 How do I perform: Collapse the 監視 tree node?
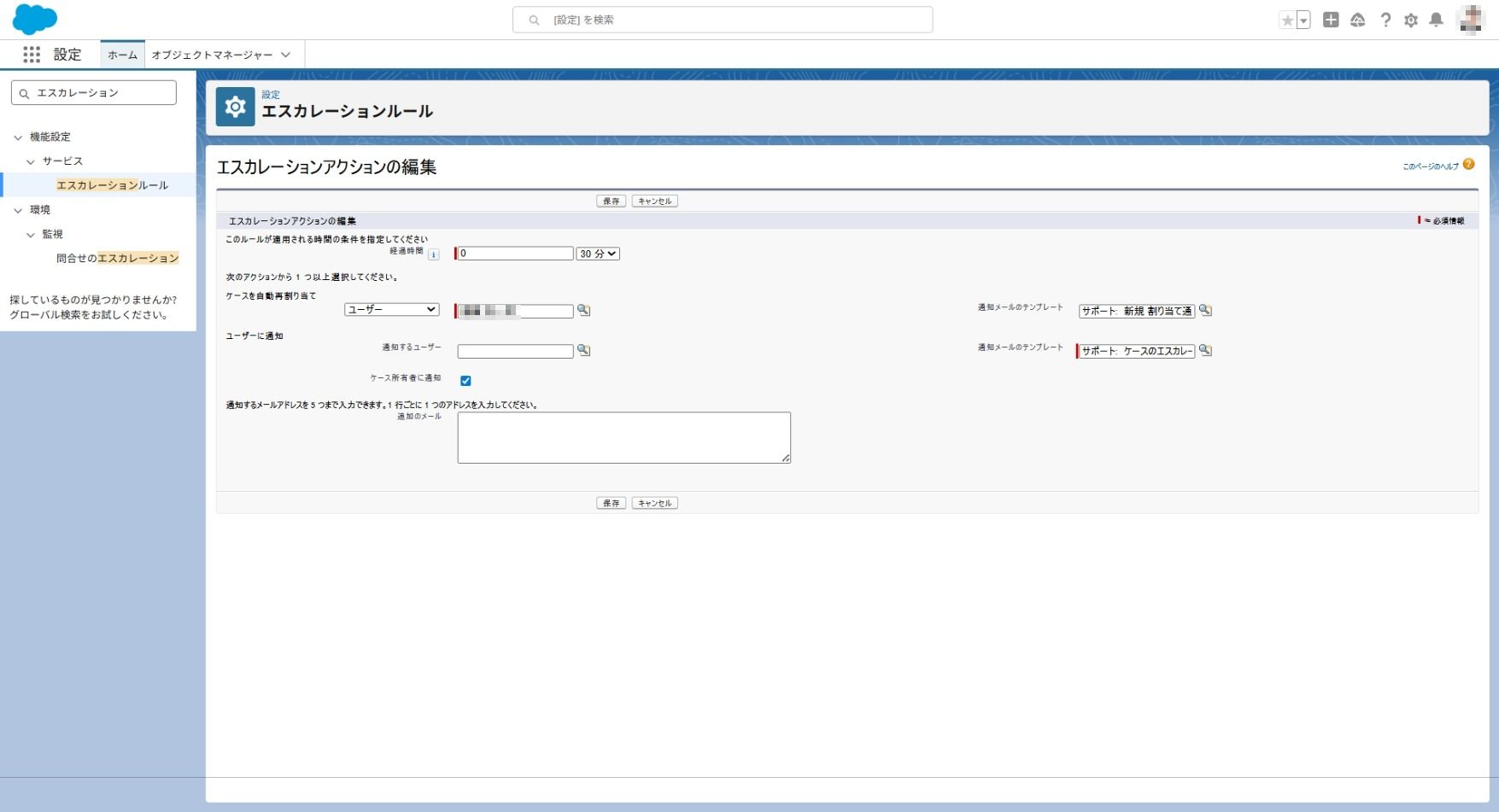(x=31, y=235)
